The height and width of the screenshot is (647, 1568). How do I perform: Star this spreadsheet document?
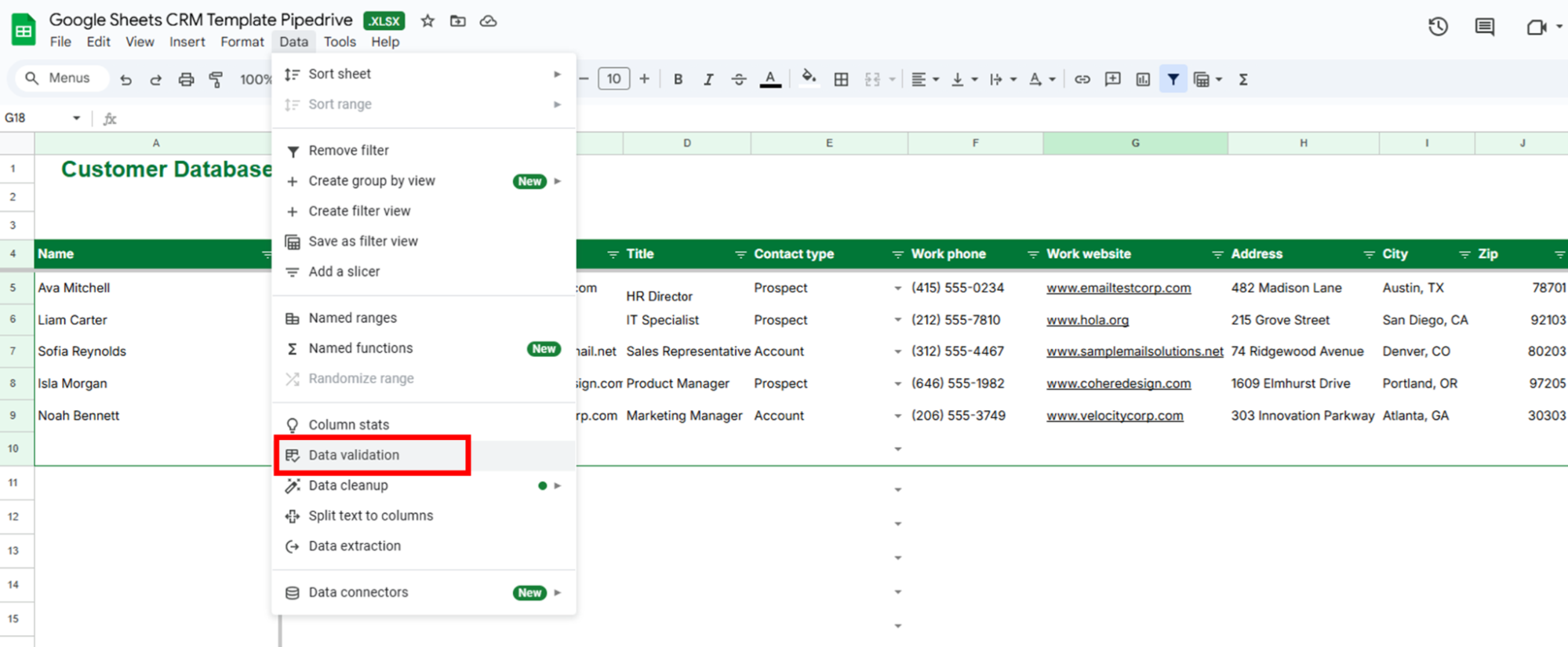pyautogui.click(x=427, y=21)
